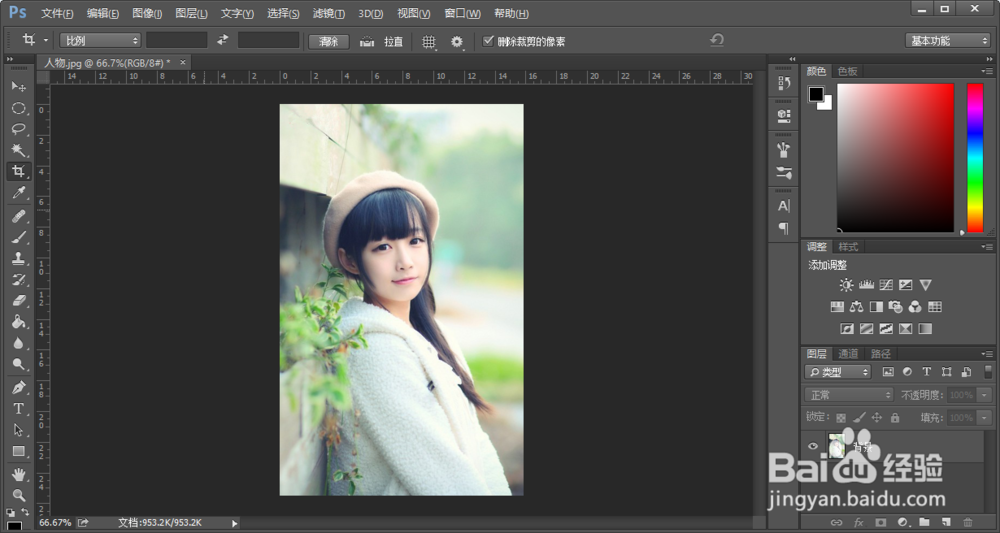Select the Healing Brush tool
The height and width of the screenshot is (533, 1000).
coord(18,217)
